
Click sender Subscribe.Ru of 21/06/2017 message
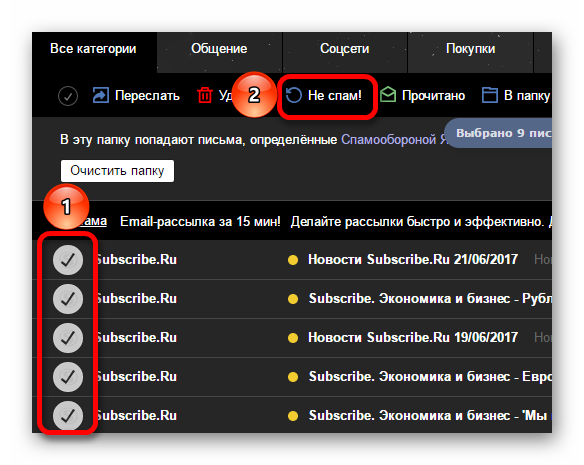click(x=137, y=260)
